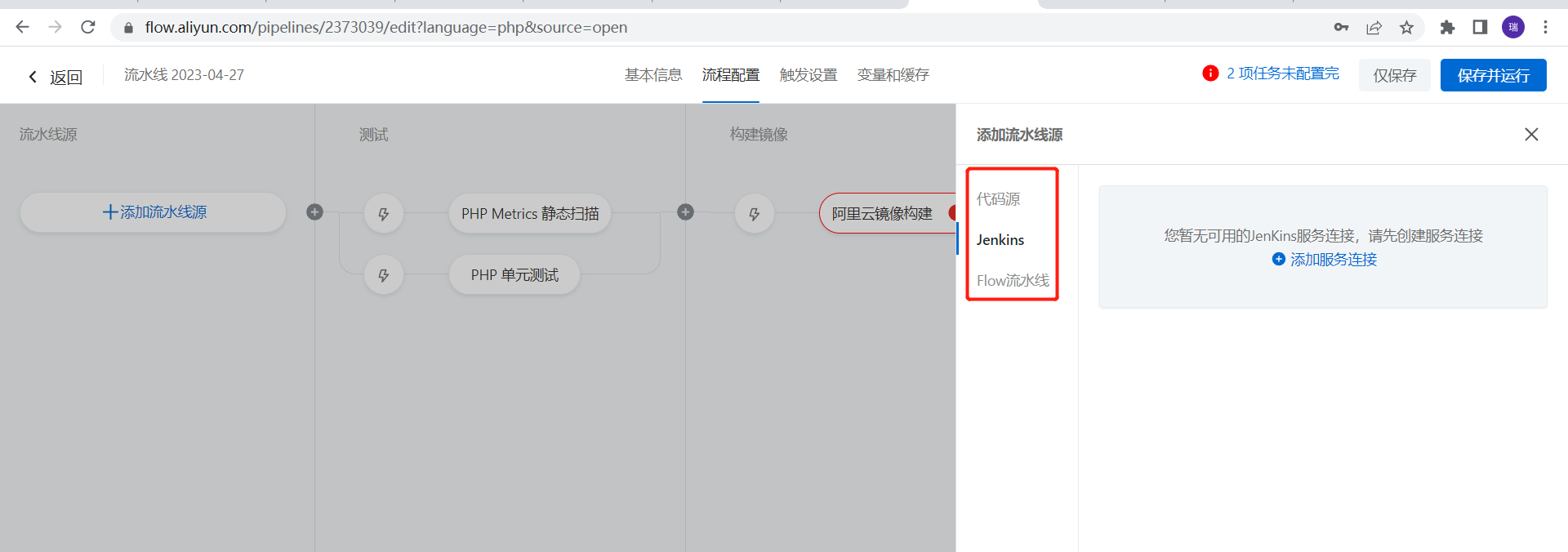Click the 返回 back chevron
The height and width of the screenshot is (552, 1568).
pyautogui.click(x=33, y=77)
